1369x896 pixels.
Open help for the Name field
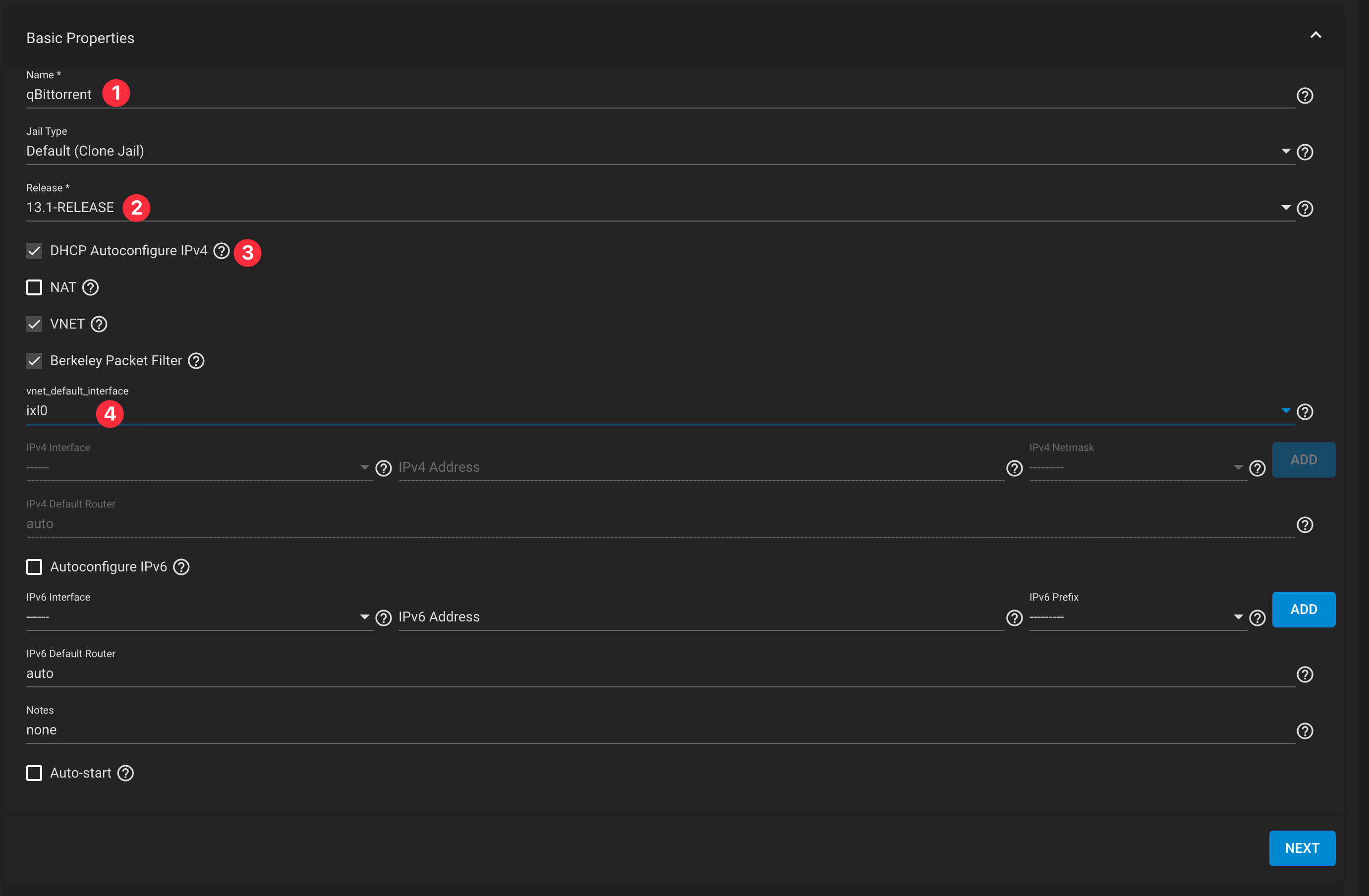pos(1305,96)
